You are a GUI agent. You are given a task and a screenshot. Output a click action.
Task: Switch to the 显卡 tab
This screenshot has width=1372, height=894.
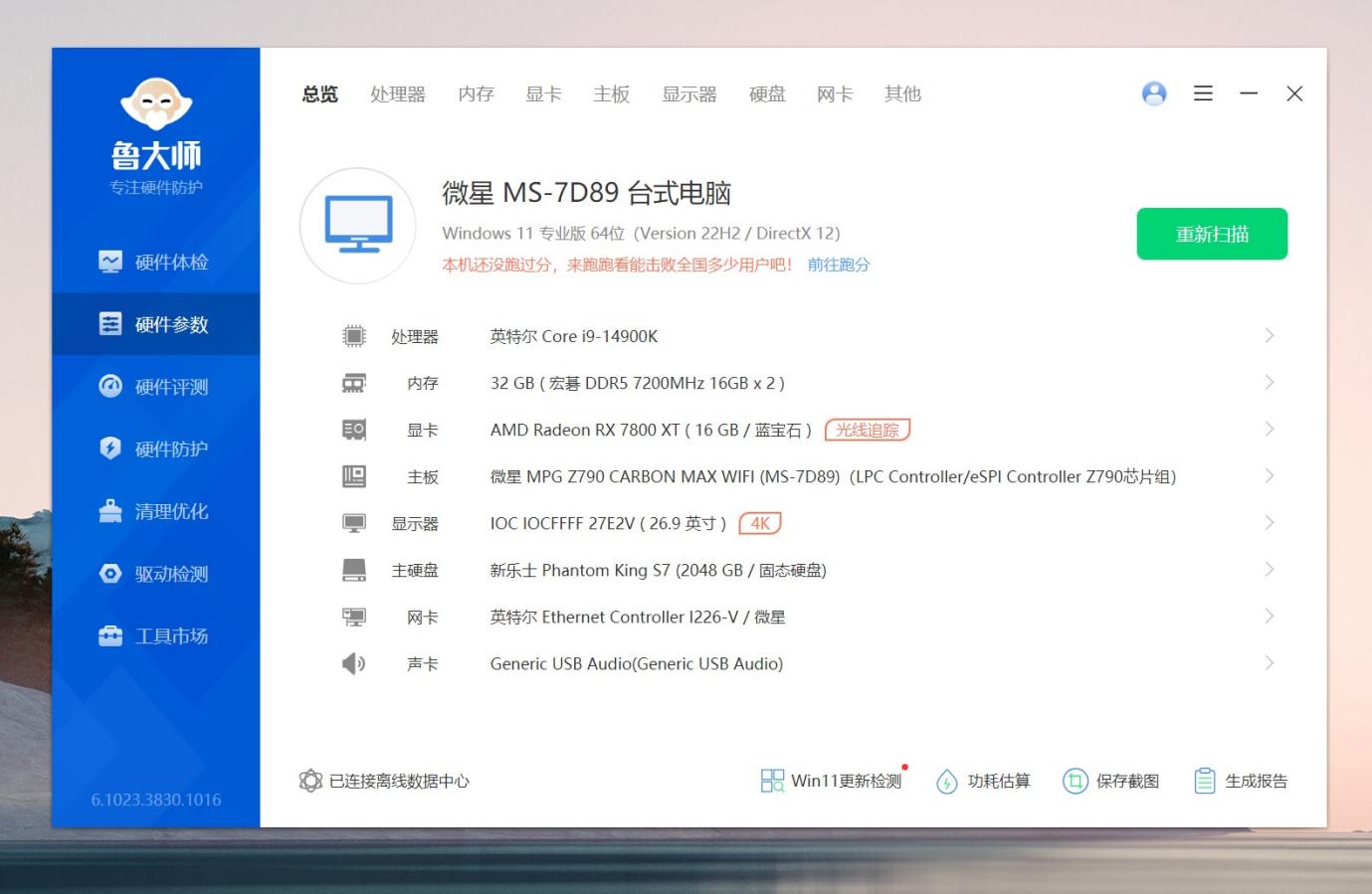[543, 94]
